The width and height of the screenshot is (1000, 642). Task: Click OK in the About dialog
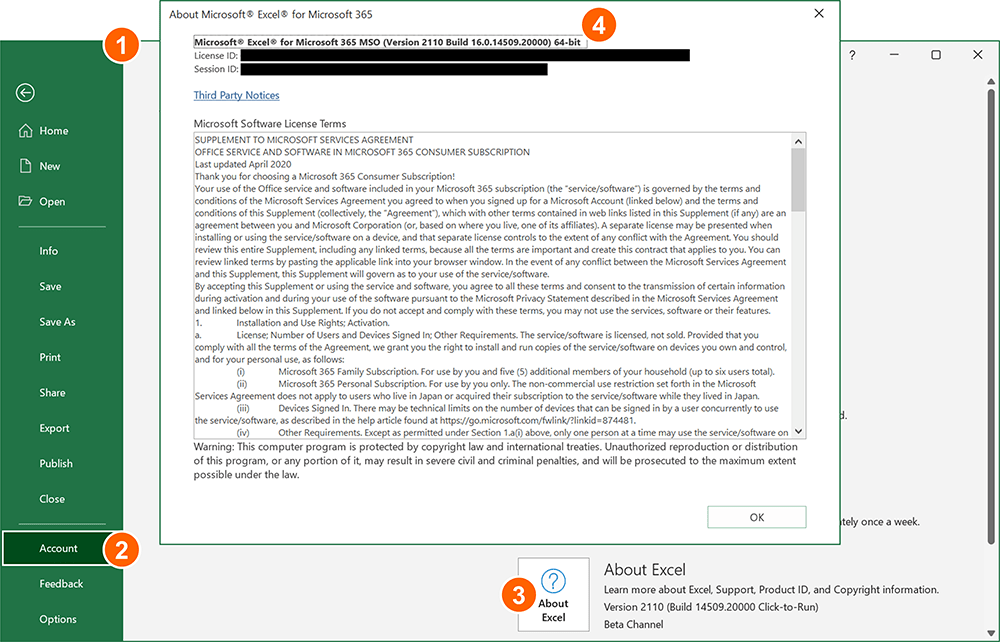756,517
